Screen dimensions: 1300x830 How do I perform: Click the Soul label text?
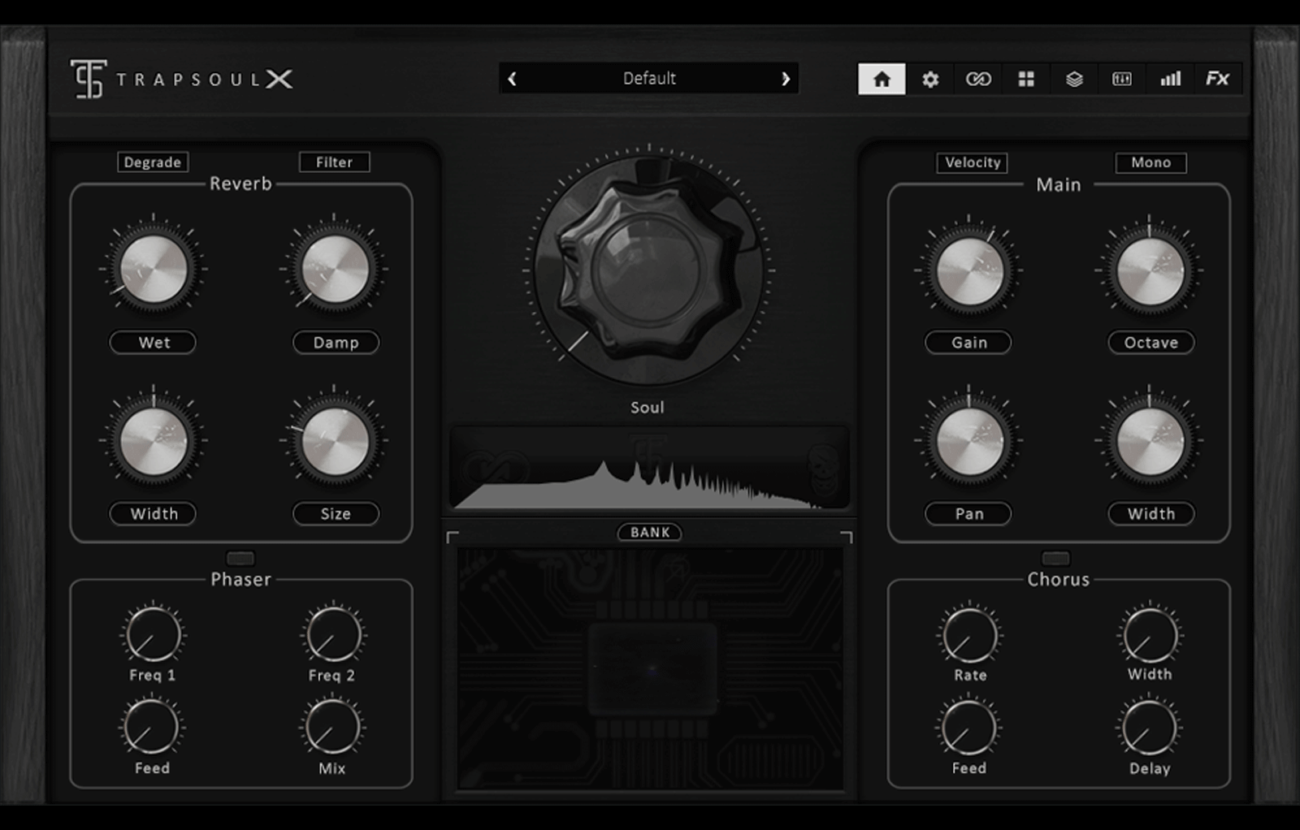(x=647, y=407)
